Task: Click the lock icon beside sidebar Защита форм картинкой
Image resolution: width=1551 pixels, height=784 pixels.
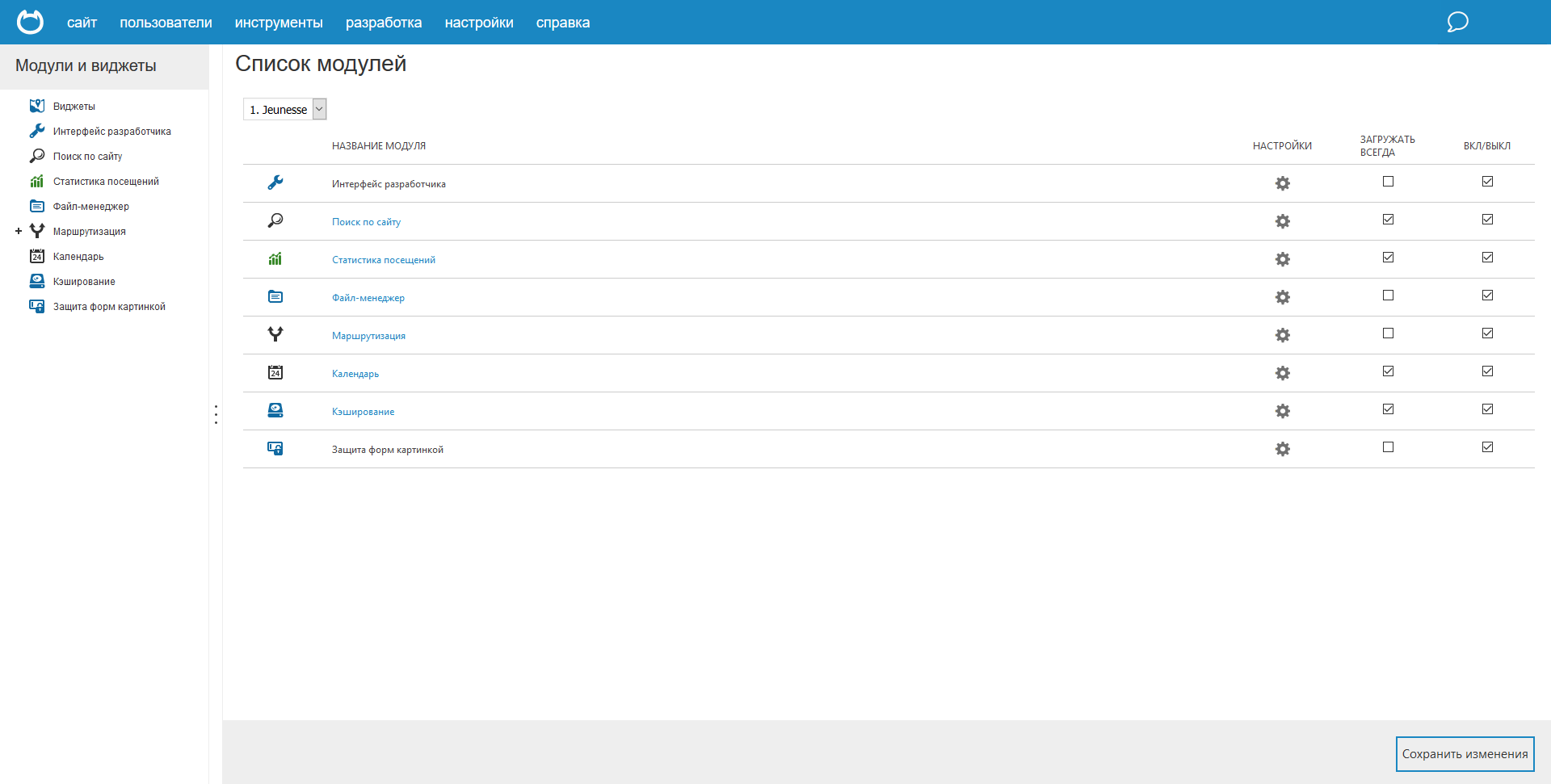Action: point(37,306)
